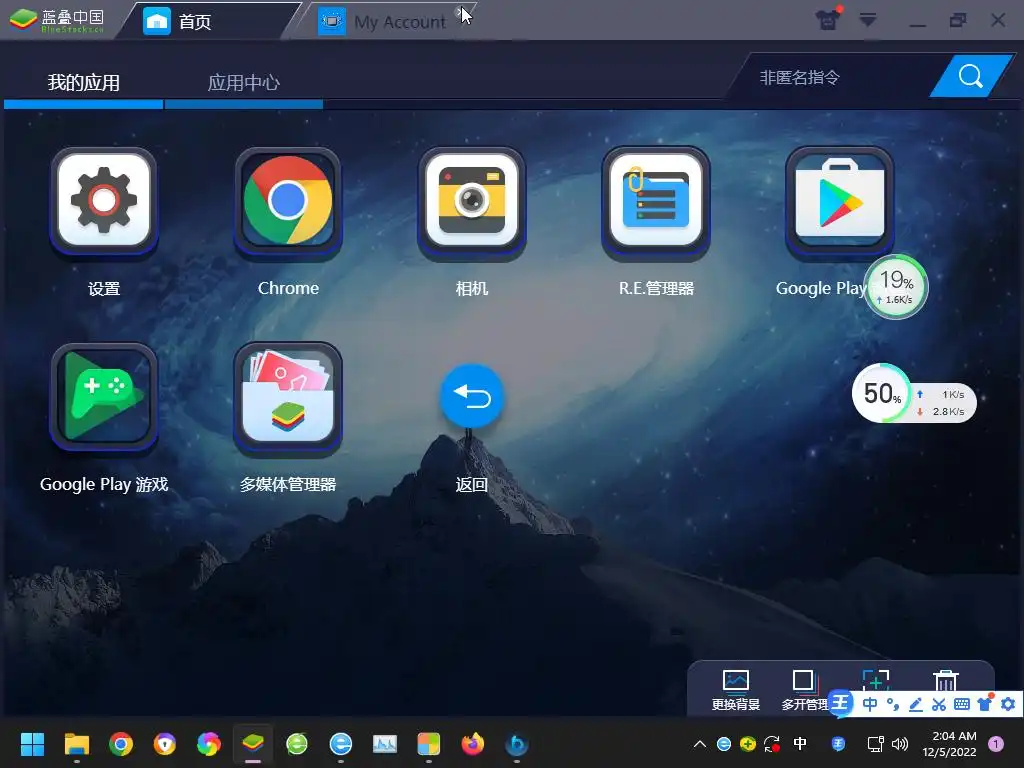The height and width of the screenshot is (768, 1024).
Task: Expand the system tray hidden icons chevron
Action: 699,744
